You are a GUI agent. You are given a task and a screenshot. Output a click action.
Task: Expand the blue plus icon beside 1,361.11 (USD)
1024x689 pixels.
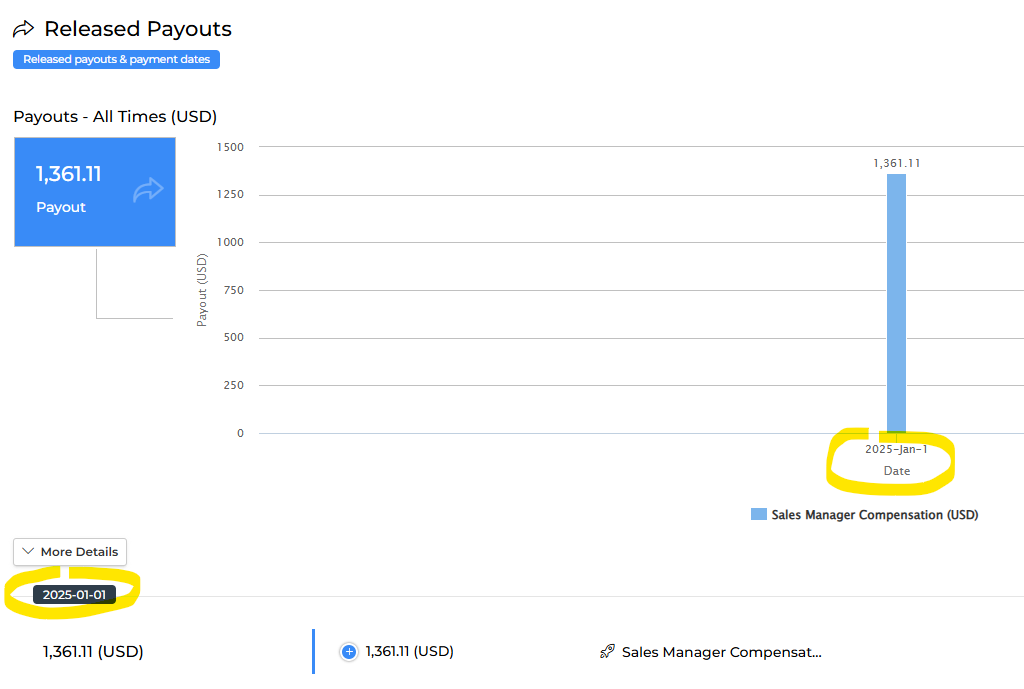pyautogui.click(x=349, y=652)
